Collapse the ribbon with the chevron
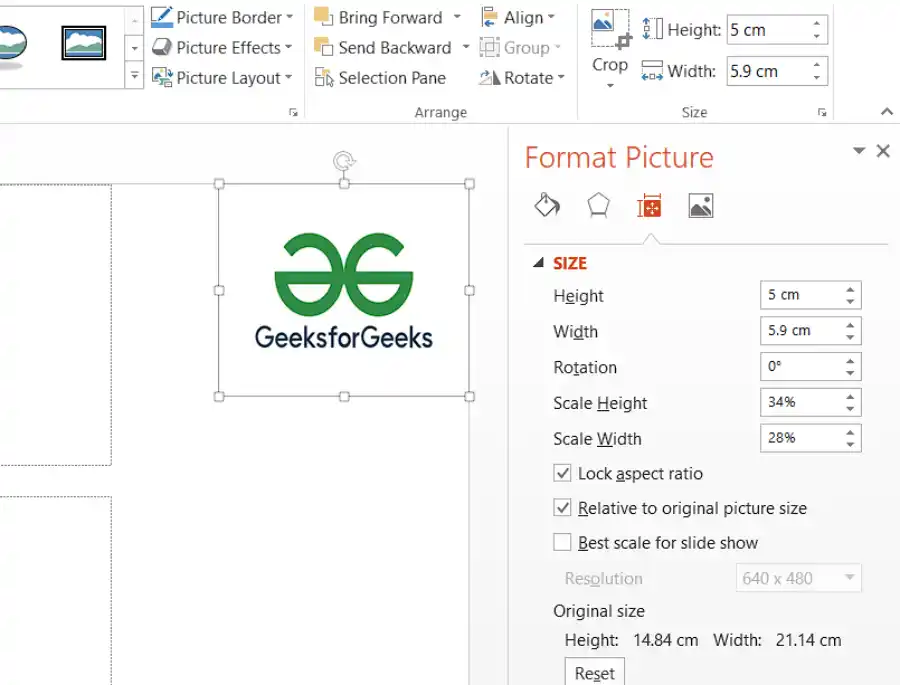The height and width of the screenshot is (685, 900). pyautogui.click(x=886, y=112)
